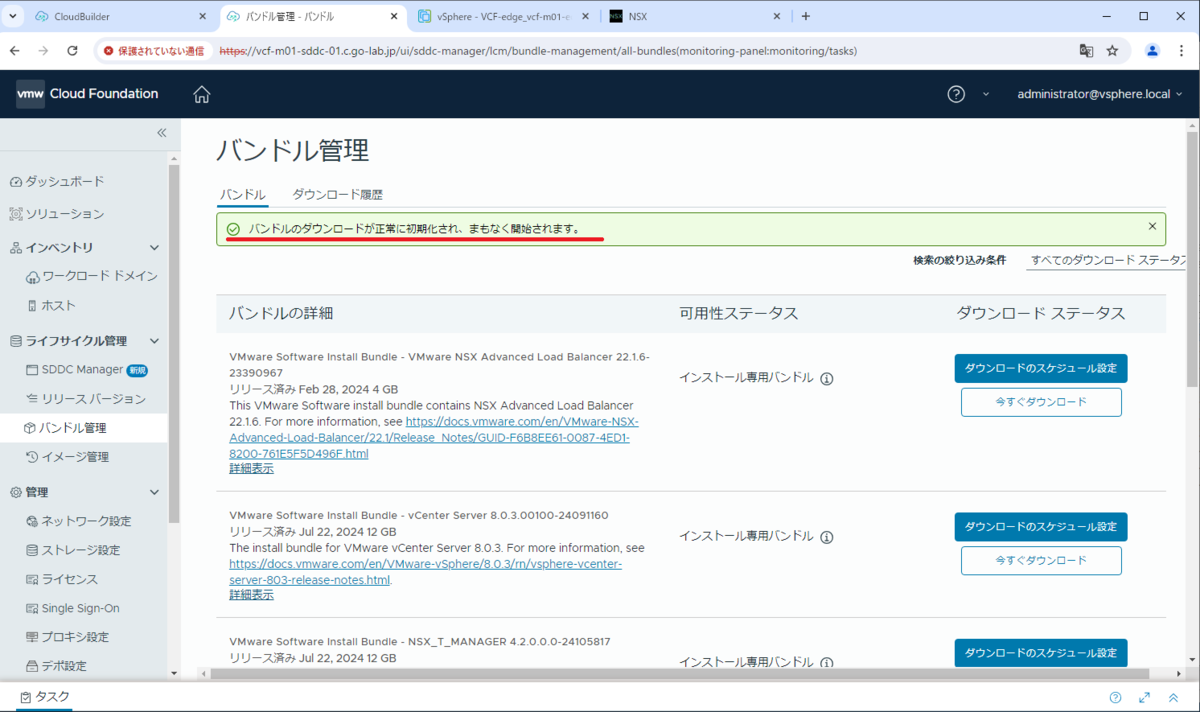The height and width of the screenshot is (712, 1200).
Task: Open Single Sign-On in the sidebar
Action: click(x=73, y=608)
